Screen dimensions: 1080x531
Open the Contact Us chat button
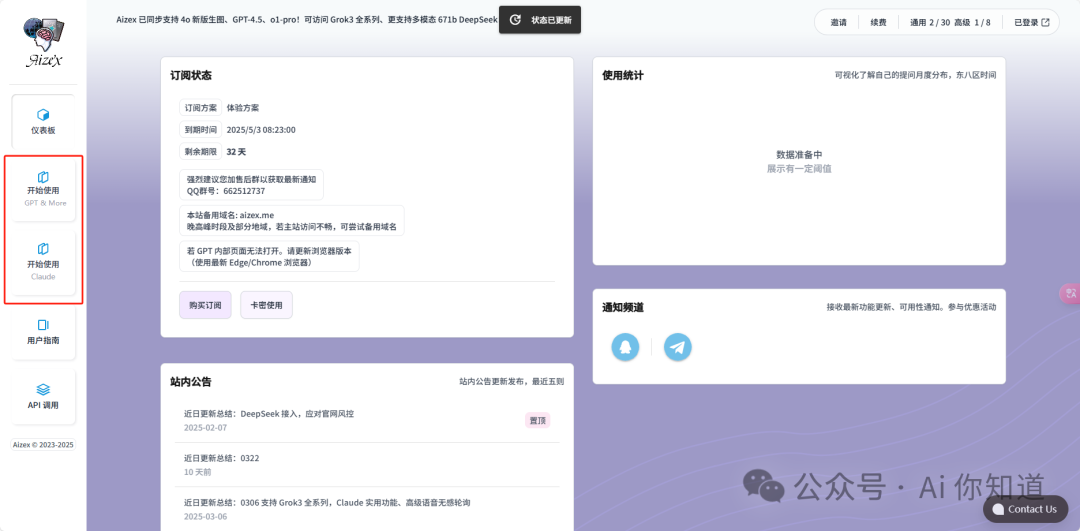[1026, 509]
